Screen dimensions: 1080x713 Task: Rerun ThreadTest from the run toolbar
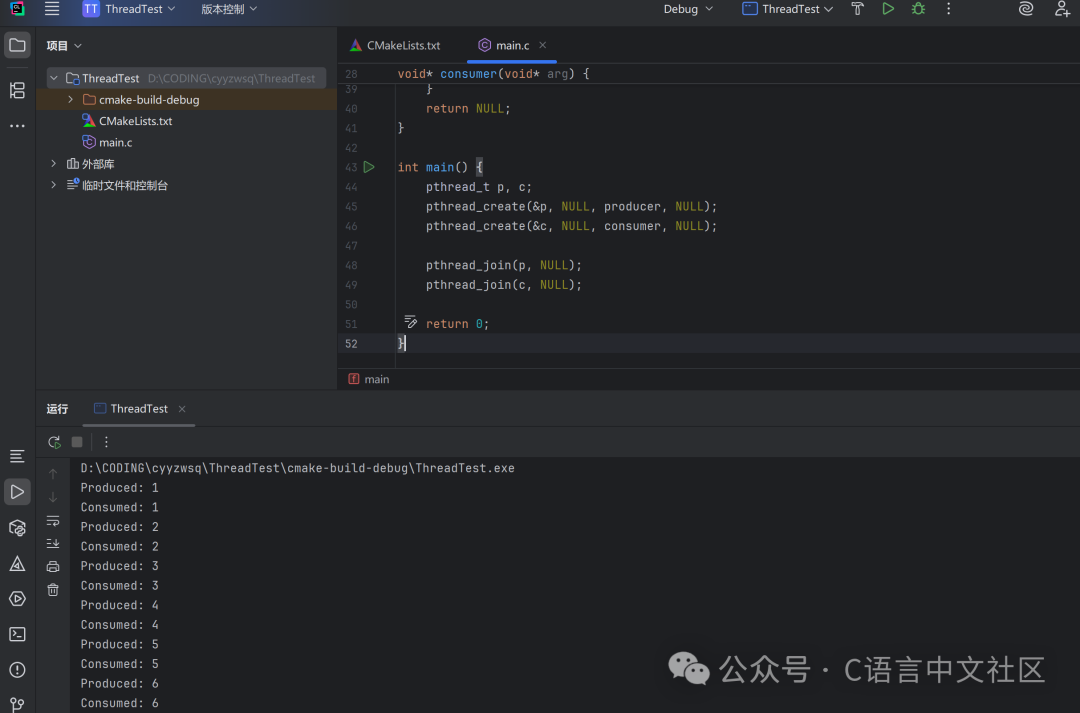click(x=54, y=442)
